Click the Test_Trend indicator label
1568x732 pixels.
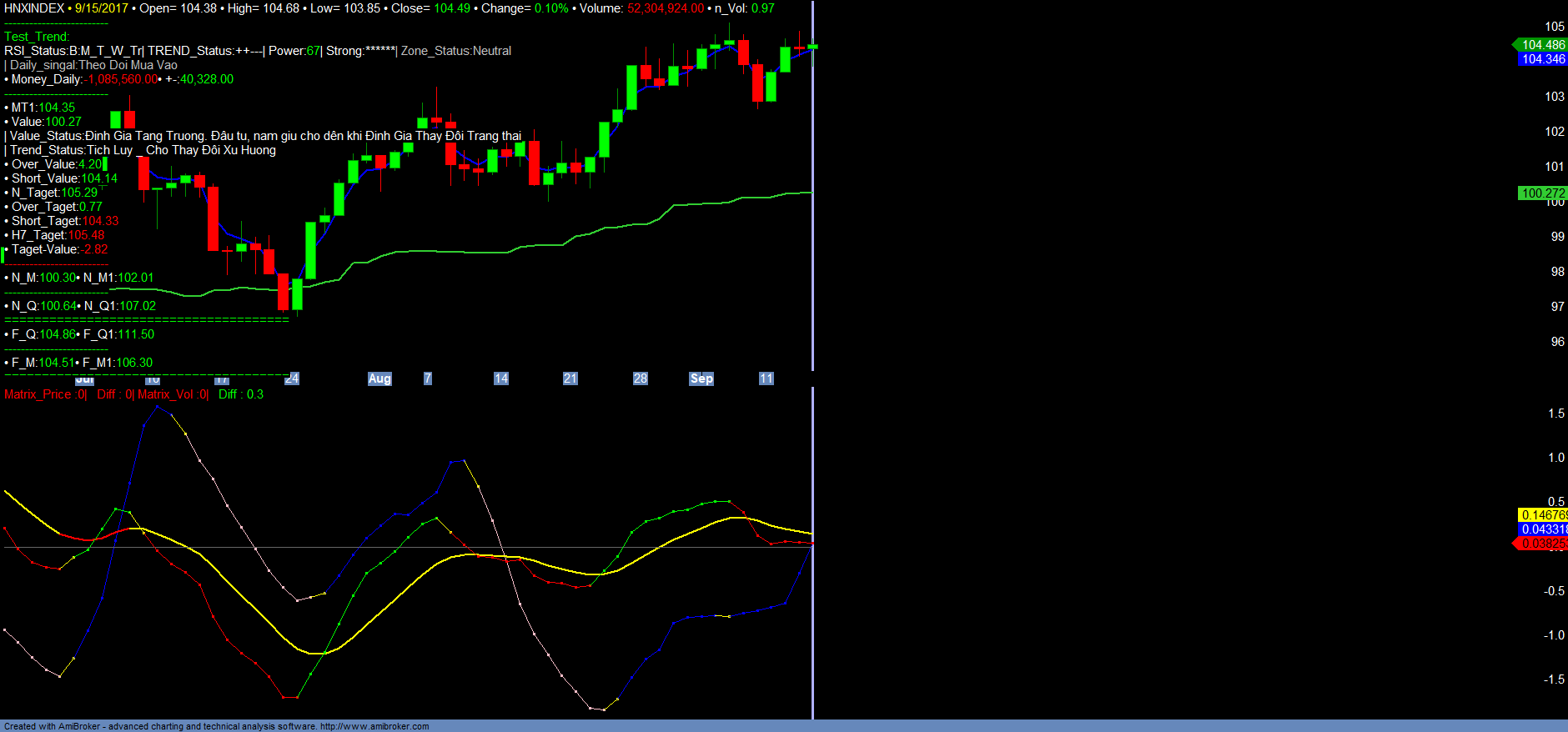[37, 37]
